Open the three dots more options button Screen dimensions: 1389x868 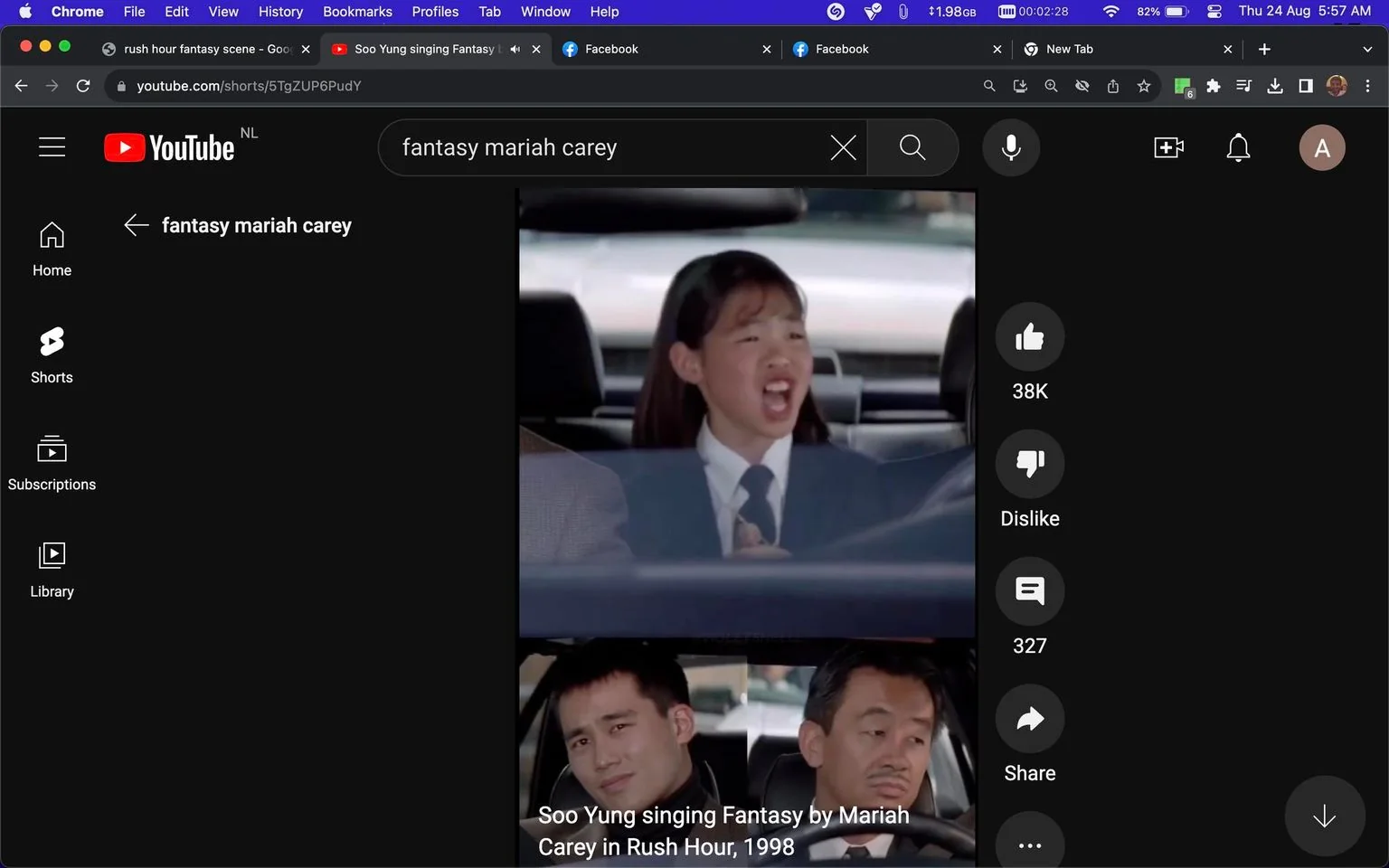pyautogui.click(x=1029, y=841)
